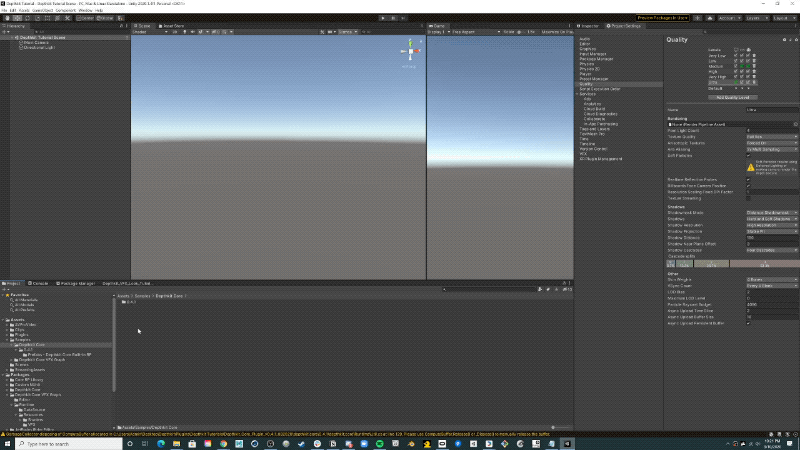Open the Hierarchy add (+) button
This screenshot has width=800, height=450.
7,32
